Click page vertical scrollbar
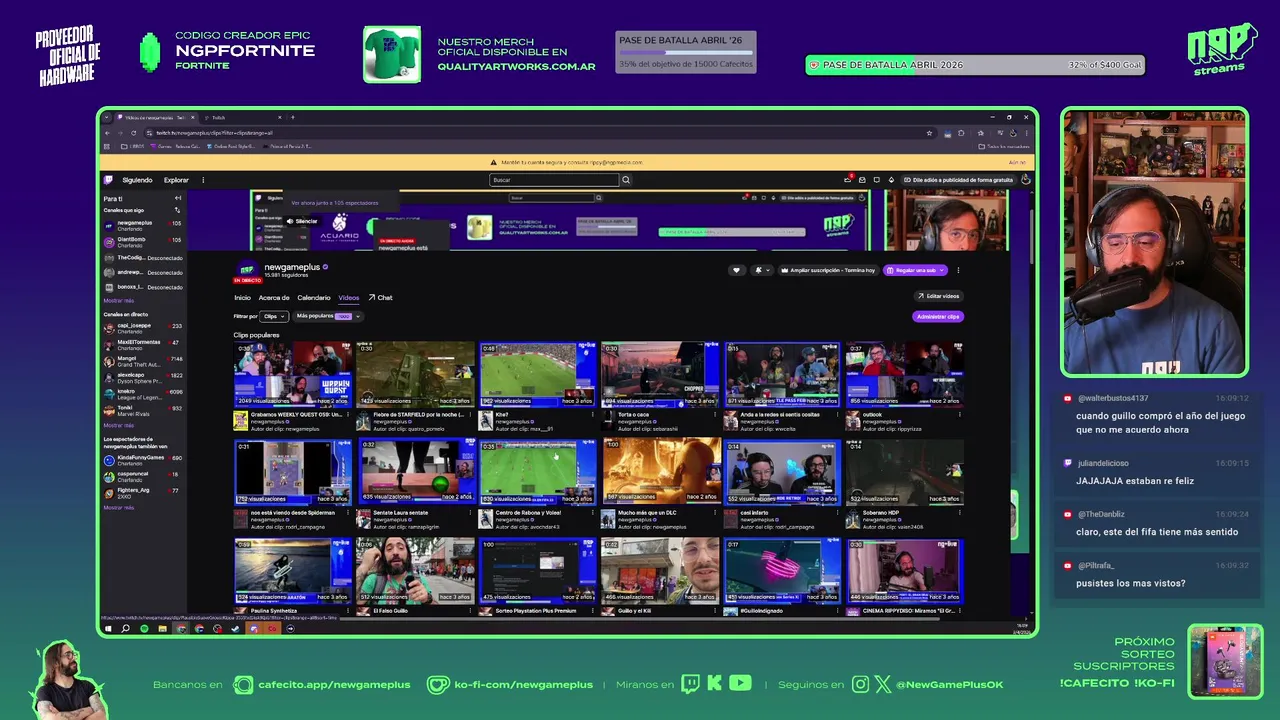1280x720 pixels. (x=1031, y=237)
